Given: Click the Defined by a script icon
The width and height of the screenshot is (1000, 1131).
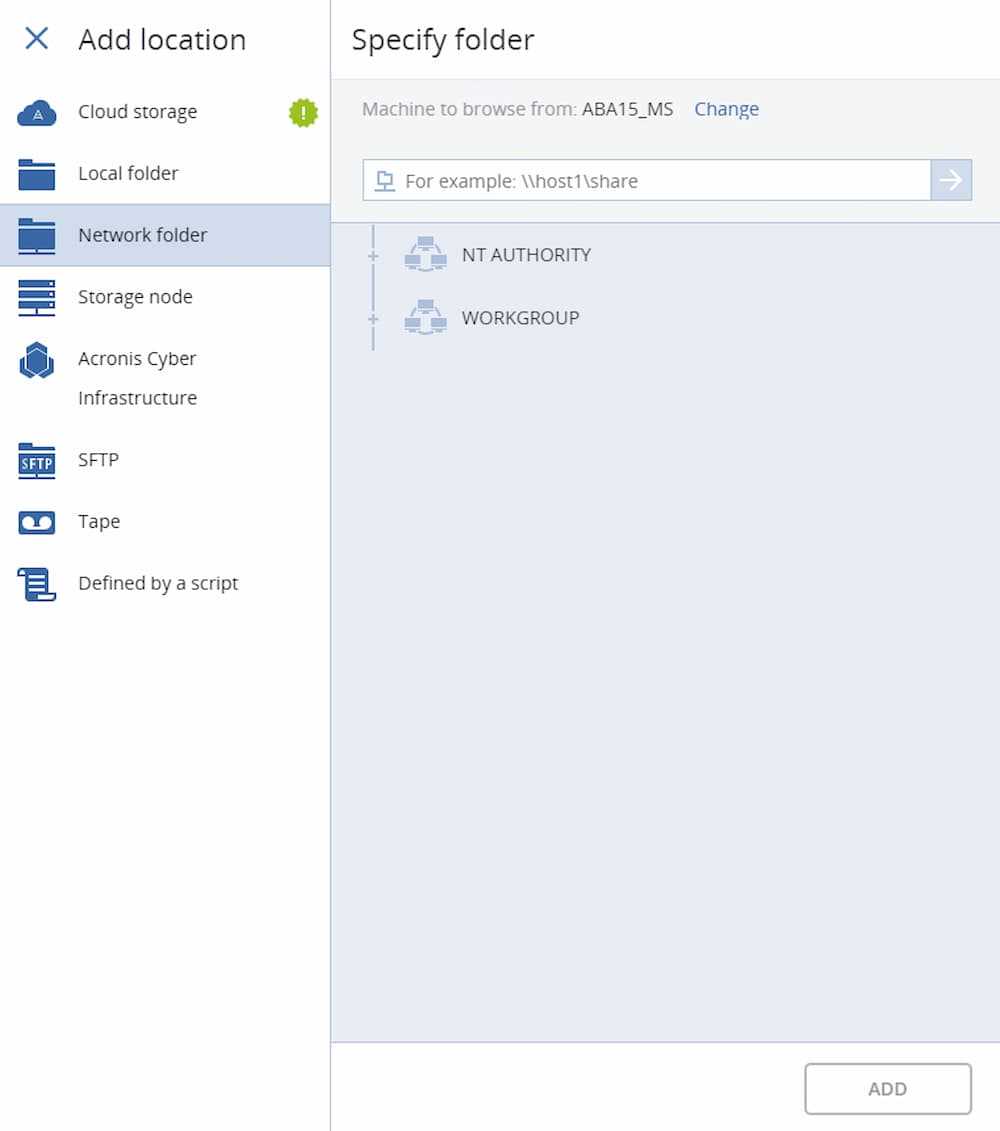Looking at the screenshot, I should click(x=37, y=584).
